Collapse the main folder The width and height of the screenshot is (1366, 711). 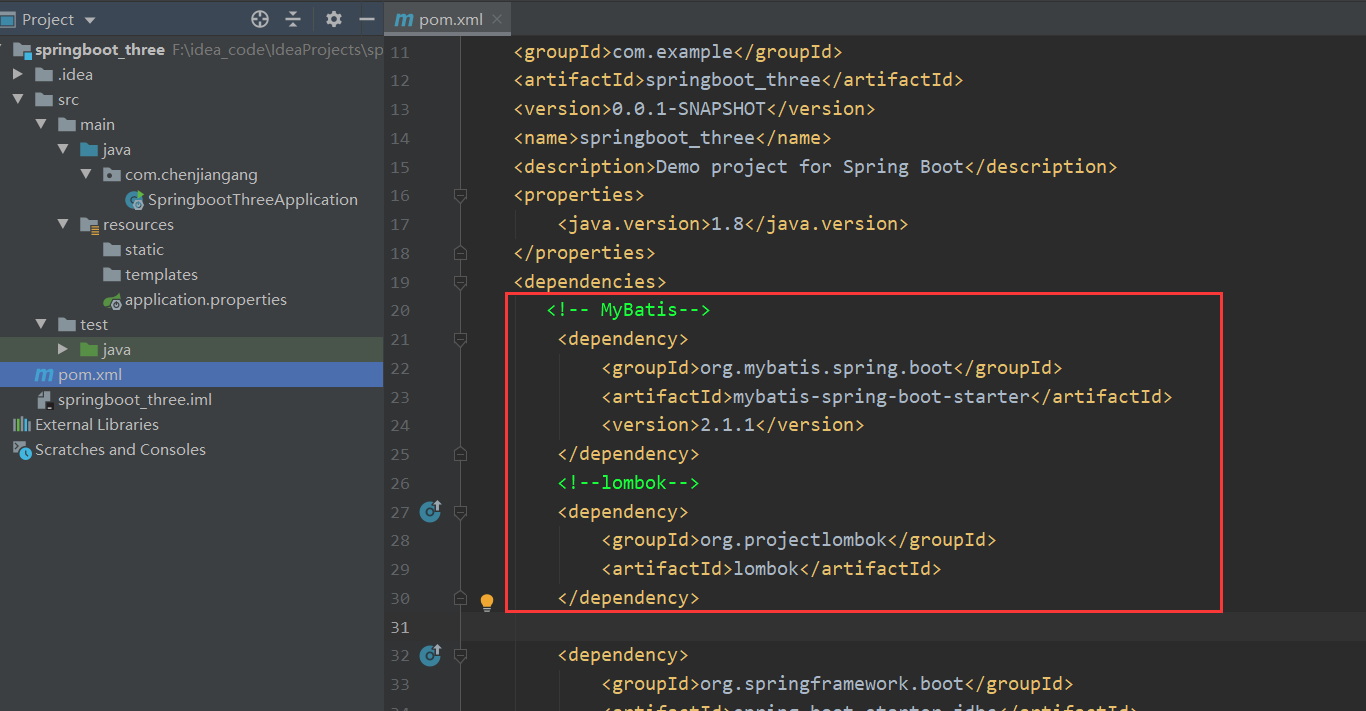pos(41,125)
